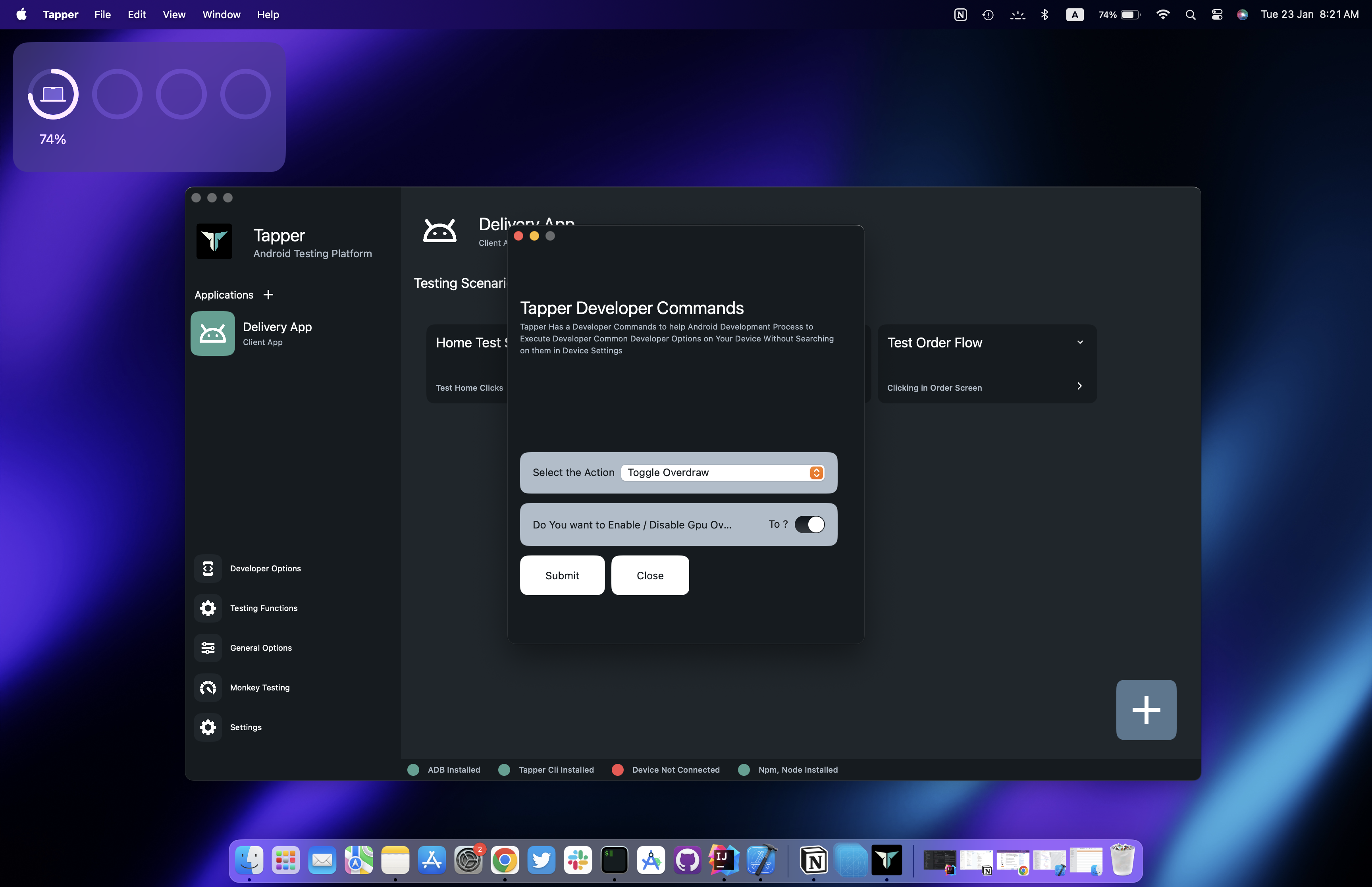
Task: Open the Tapper app menu
Action: [60, 14]
